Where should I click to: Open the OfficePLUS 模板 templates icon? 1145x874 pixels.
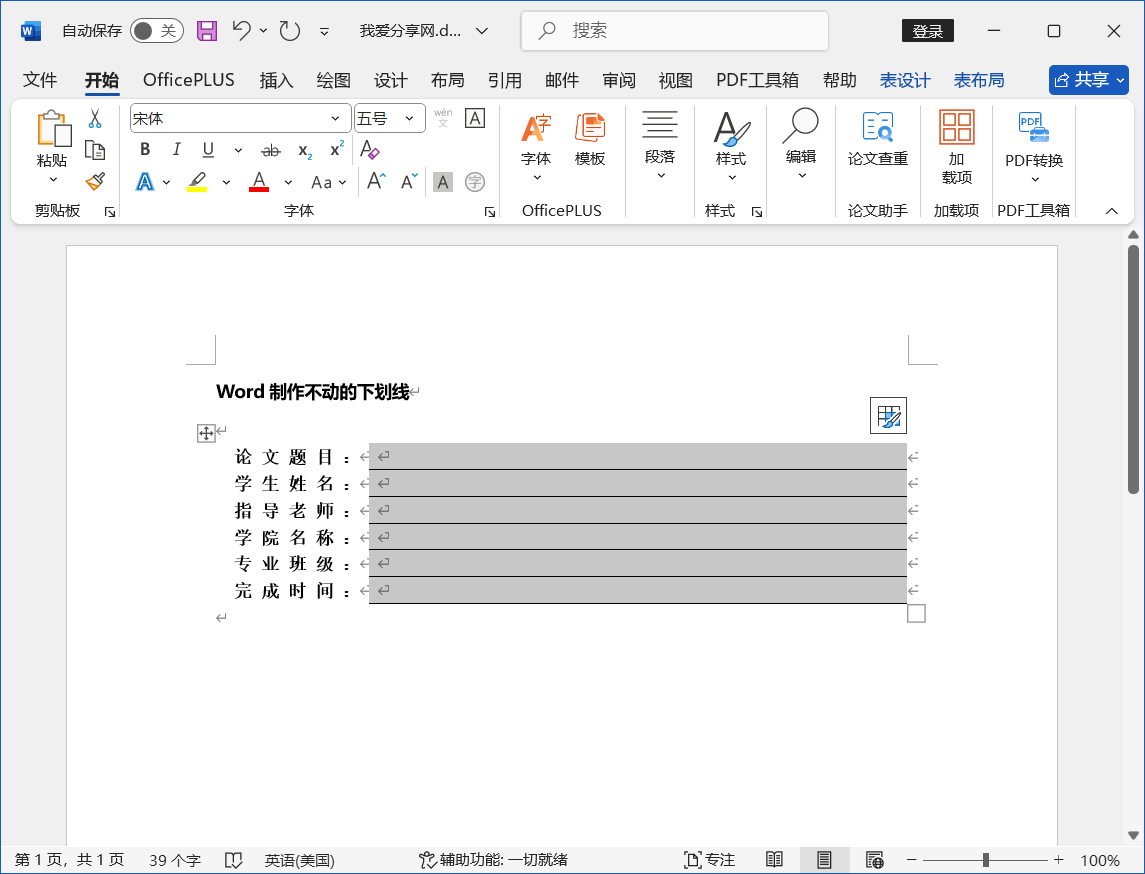coord(590,139)
